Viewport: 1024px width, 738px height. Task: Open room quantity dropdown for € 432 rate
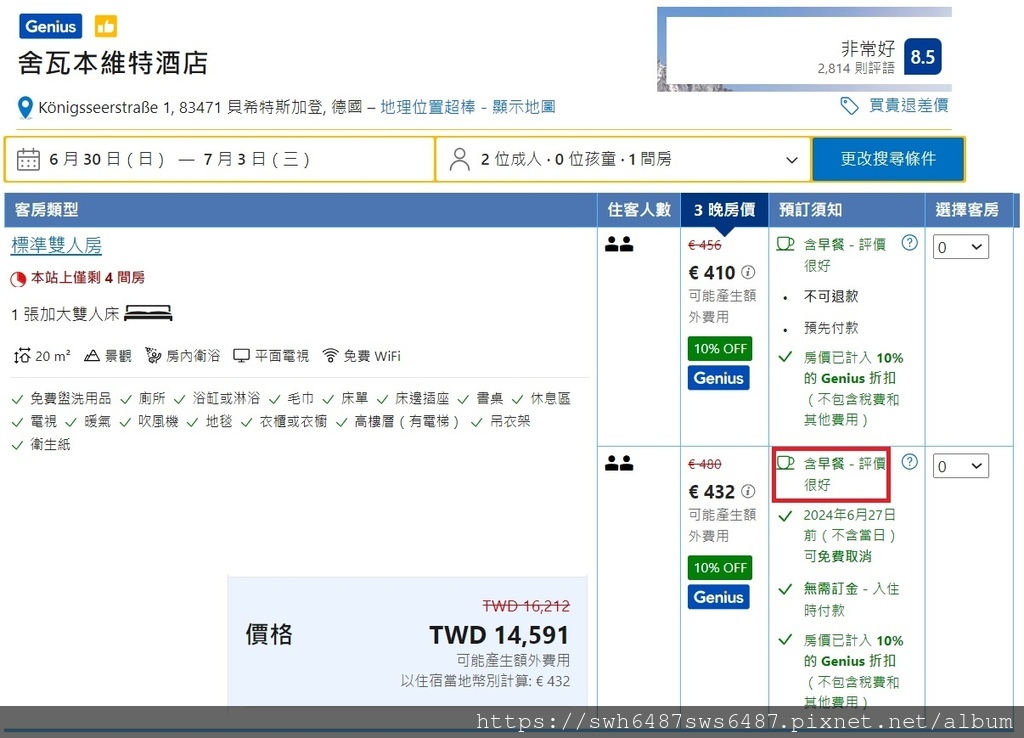[961, 466]
